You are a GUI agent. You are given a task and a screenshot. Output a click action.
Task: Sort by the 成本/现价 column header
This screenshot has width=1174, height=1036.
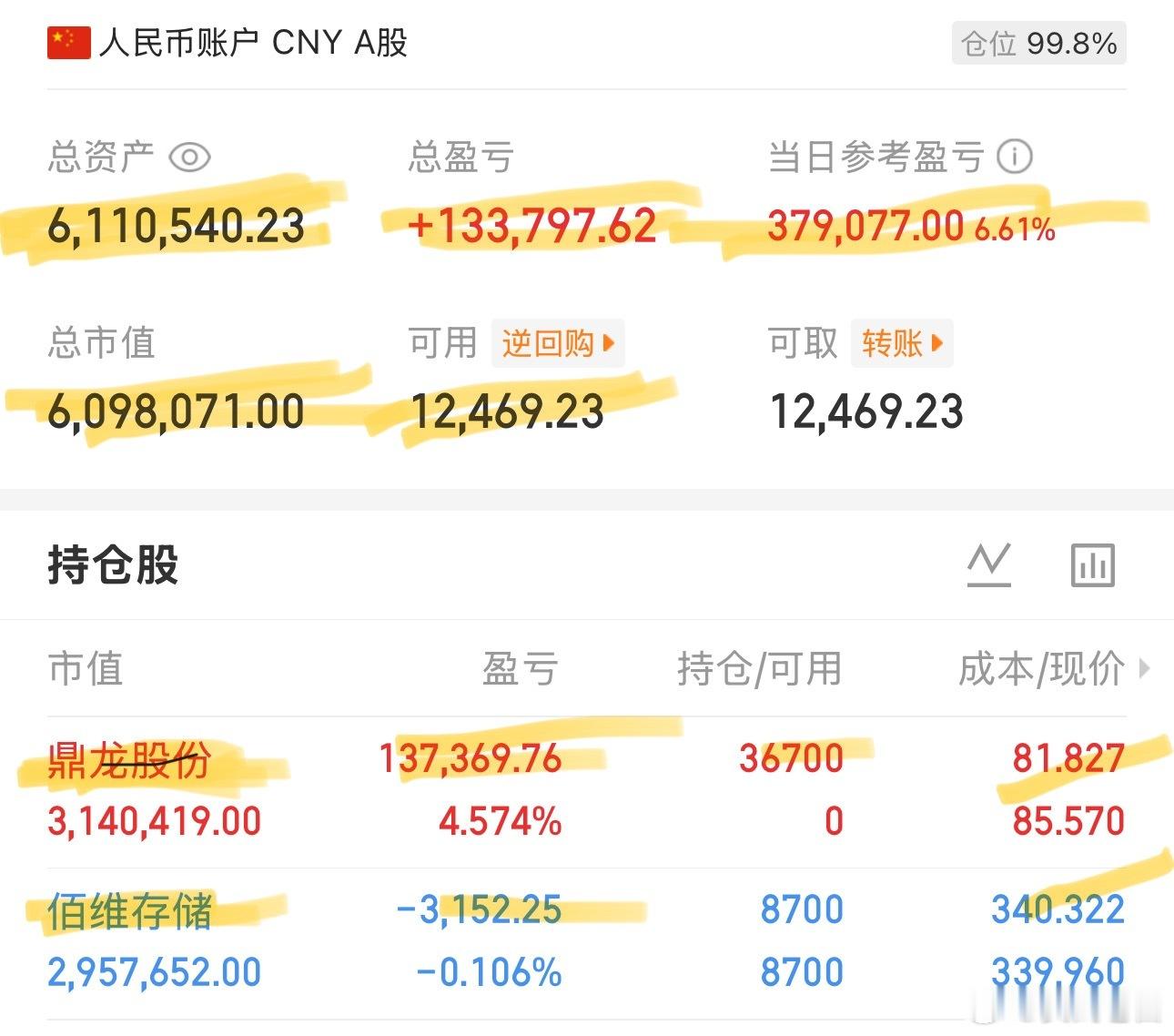click(1041, 669)
